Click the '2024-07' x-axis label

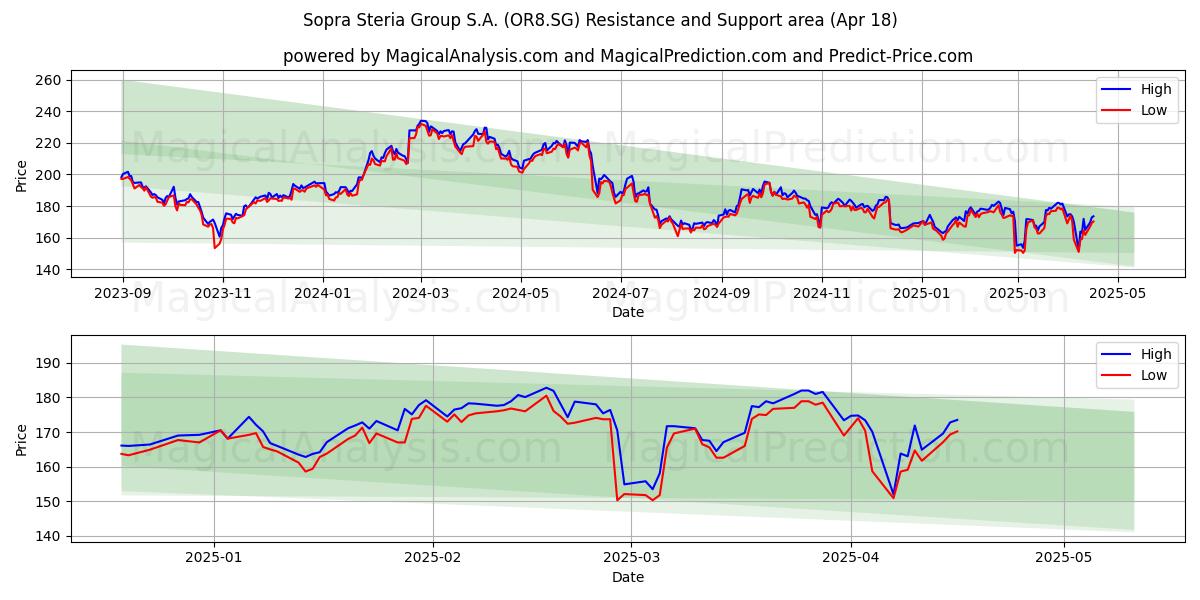tap(620, 294)
